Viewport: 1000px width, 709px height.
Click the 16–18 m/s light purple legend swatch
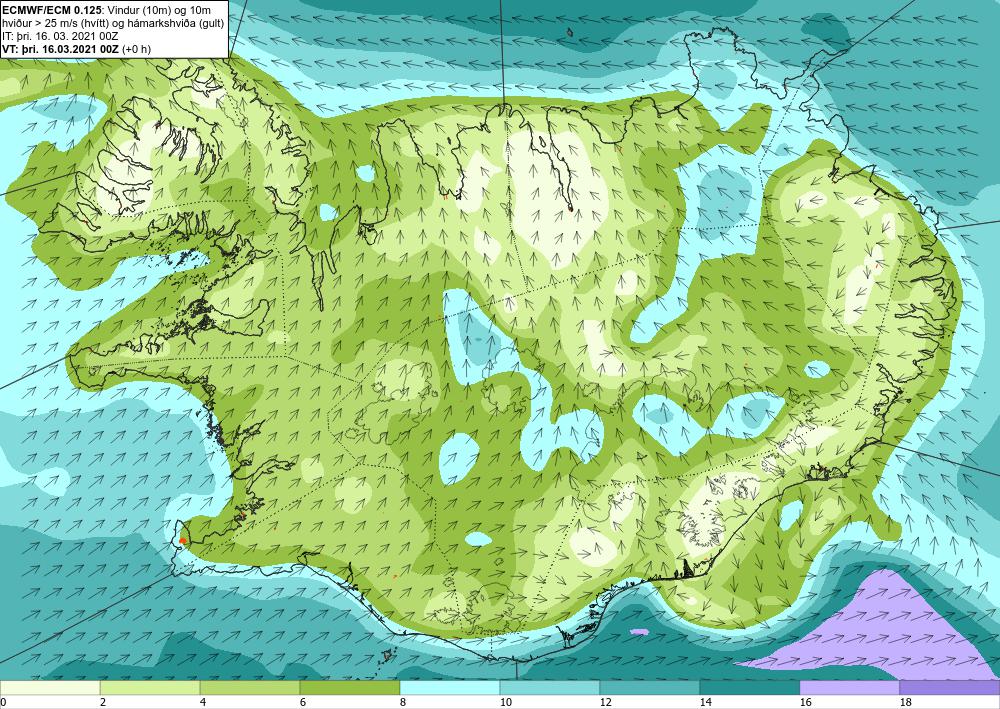(x=849, y=687)
